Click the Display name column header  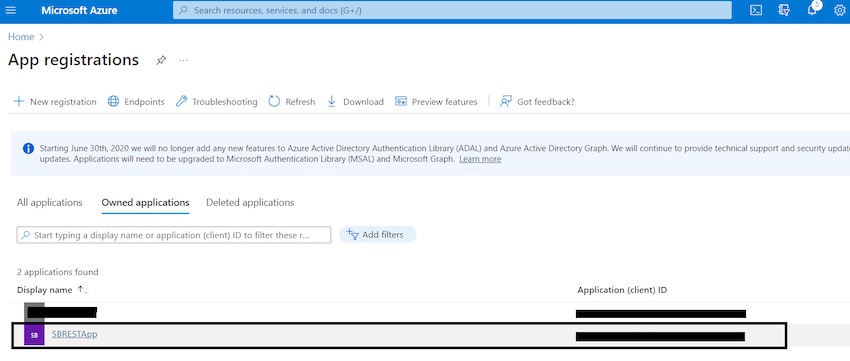pyautogui.click(x=44, y=290)
